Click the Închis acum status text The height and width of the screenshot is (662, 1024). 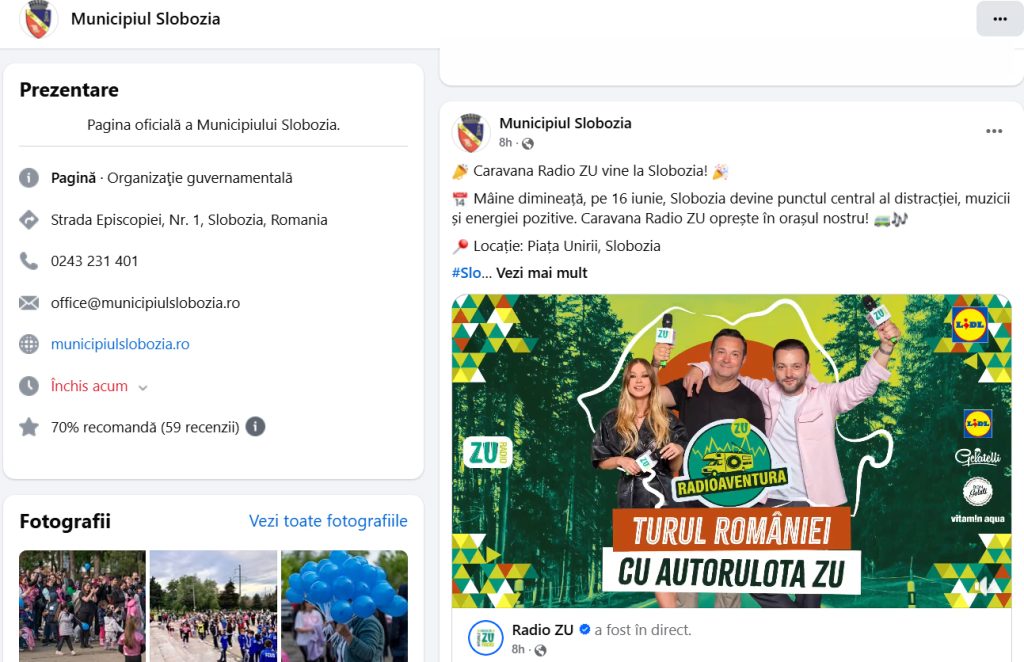tap(89, 386)
